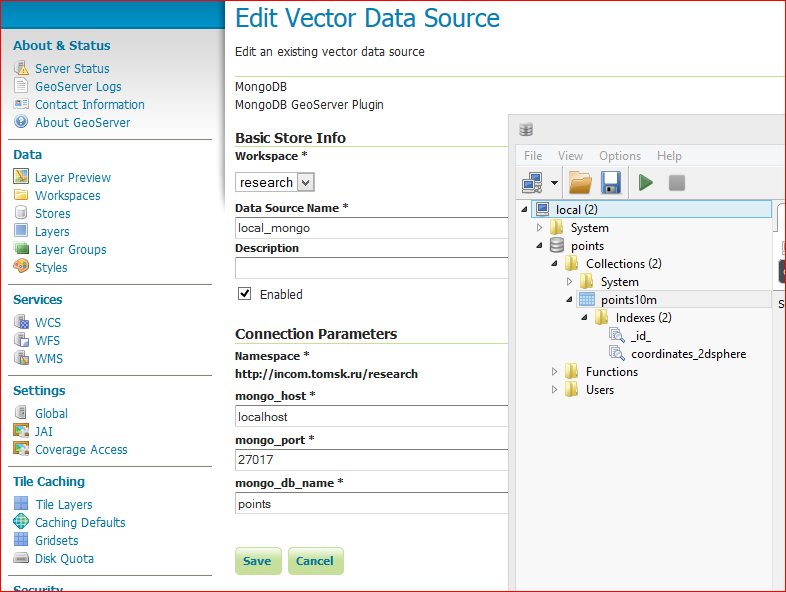The width and height of the screenshot is (786, 592).
Task: Click the Cancel button
Action: click(315, 561)
